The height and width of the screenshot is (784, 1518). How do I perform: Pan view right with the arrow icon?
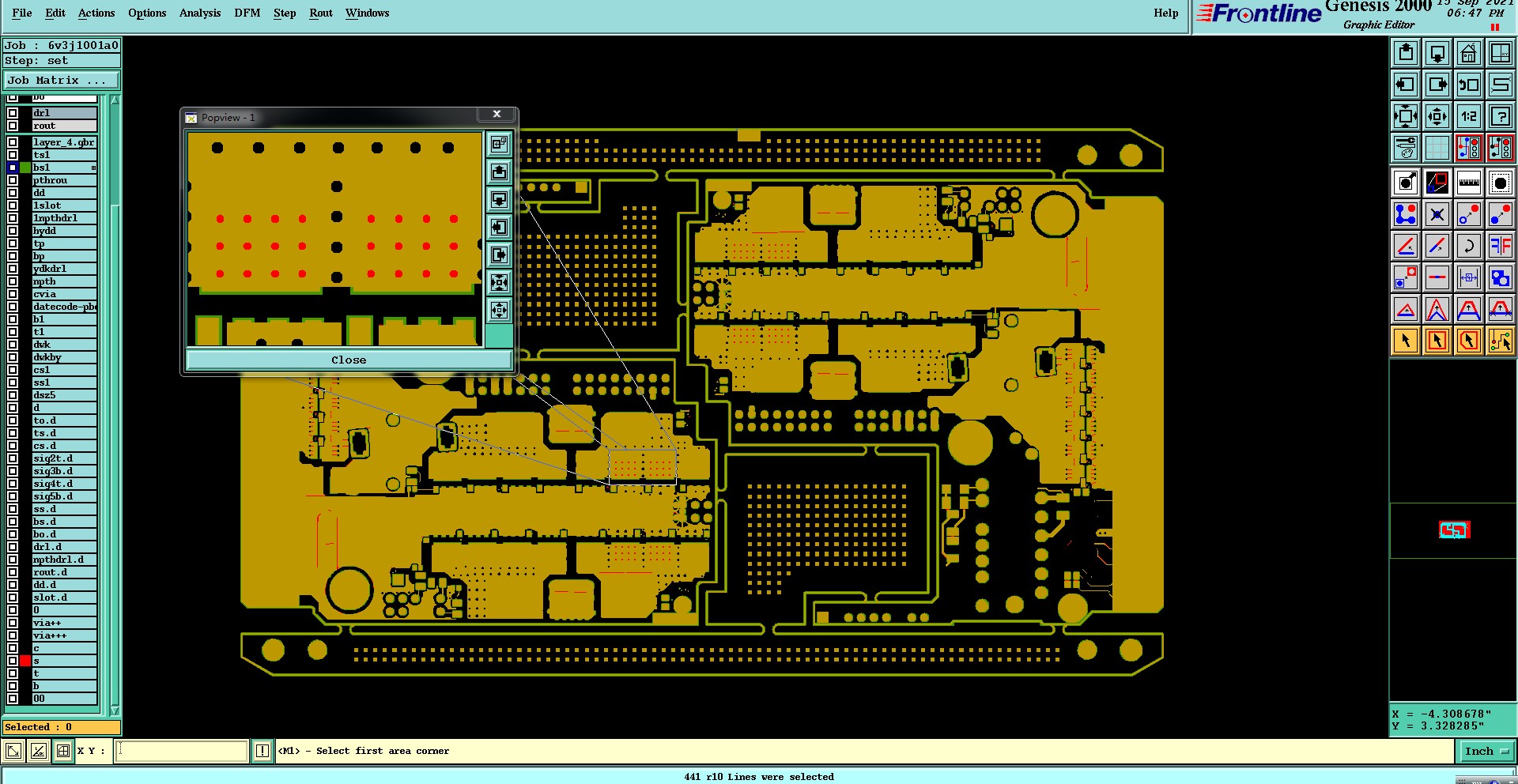(x=1437, y=85)
